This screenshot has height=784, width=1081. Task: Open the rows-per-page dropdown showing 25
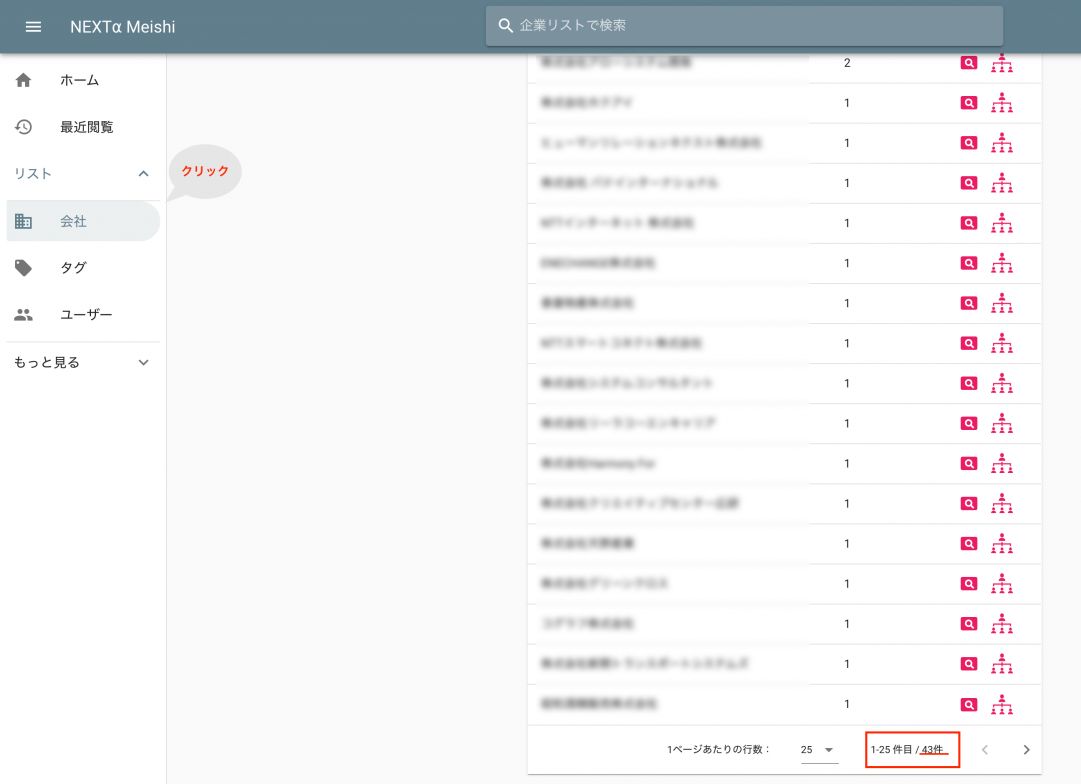pyautogui.click(x=818, y=750)
